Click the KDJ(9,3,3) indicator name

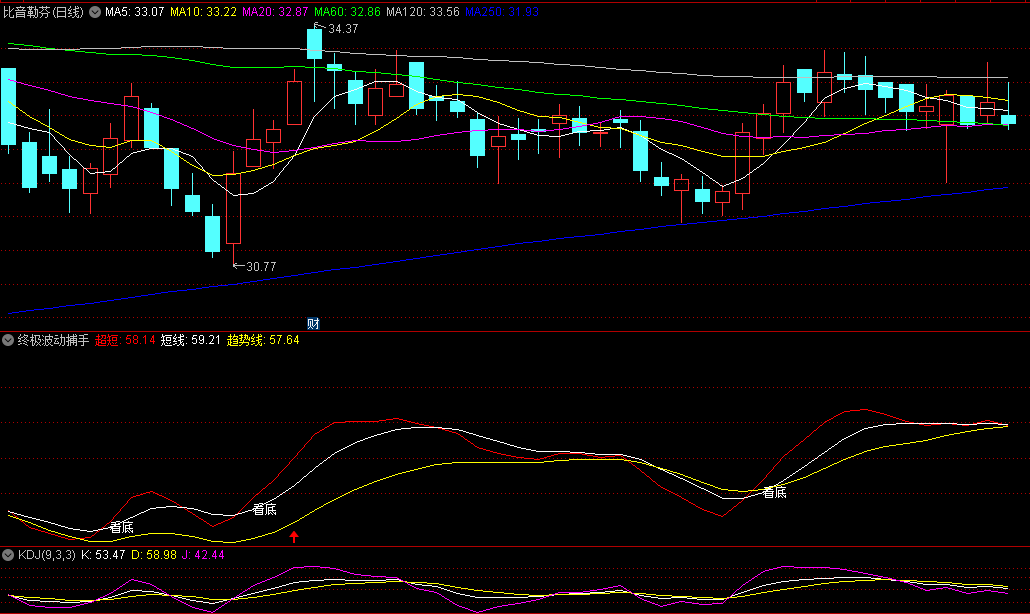pyautogui.click(x=47, y=555)
